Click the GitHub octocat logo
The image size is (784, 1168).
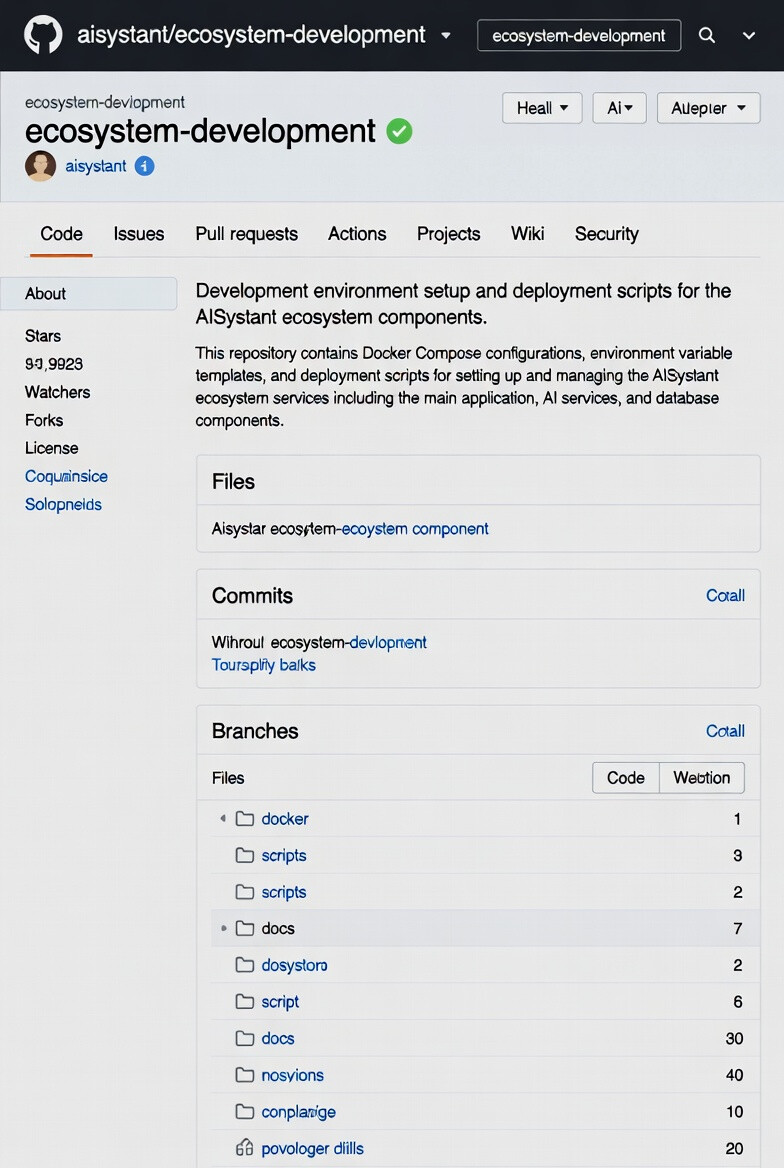42,35
